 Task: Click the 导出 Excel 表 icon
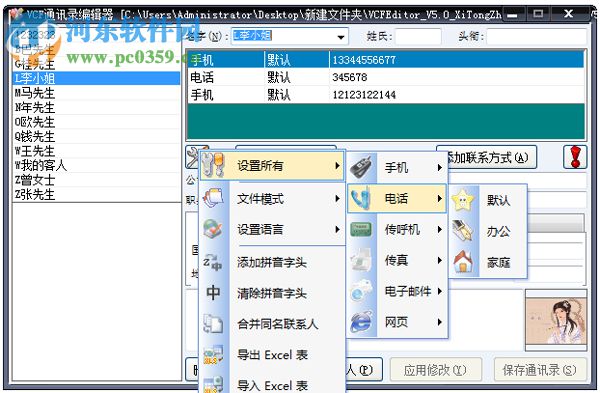coord(213,354)
